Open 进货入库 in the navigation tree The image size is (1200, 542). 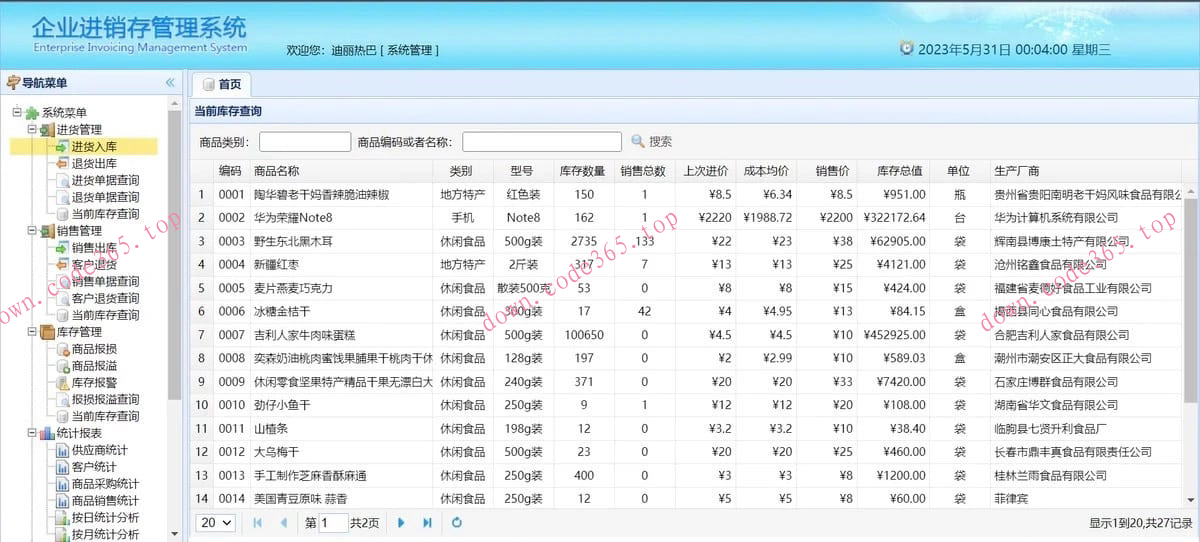(92, 146)
